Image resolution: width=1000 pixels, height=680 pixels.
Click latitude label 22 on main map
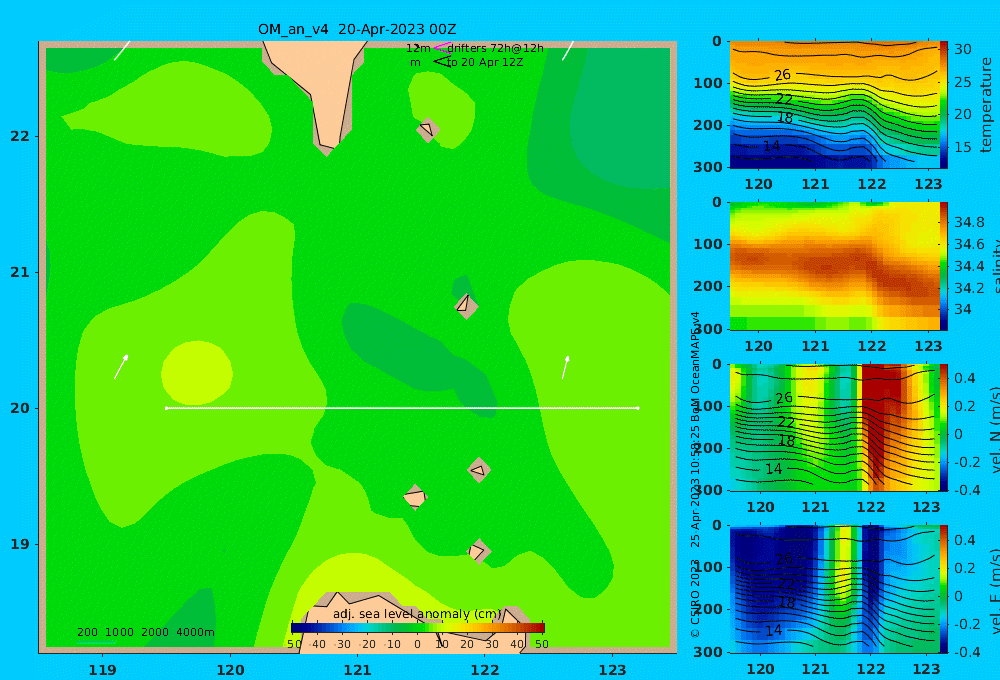pyautogui.click(x=20, y=136)
